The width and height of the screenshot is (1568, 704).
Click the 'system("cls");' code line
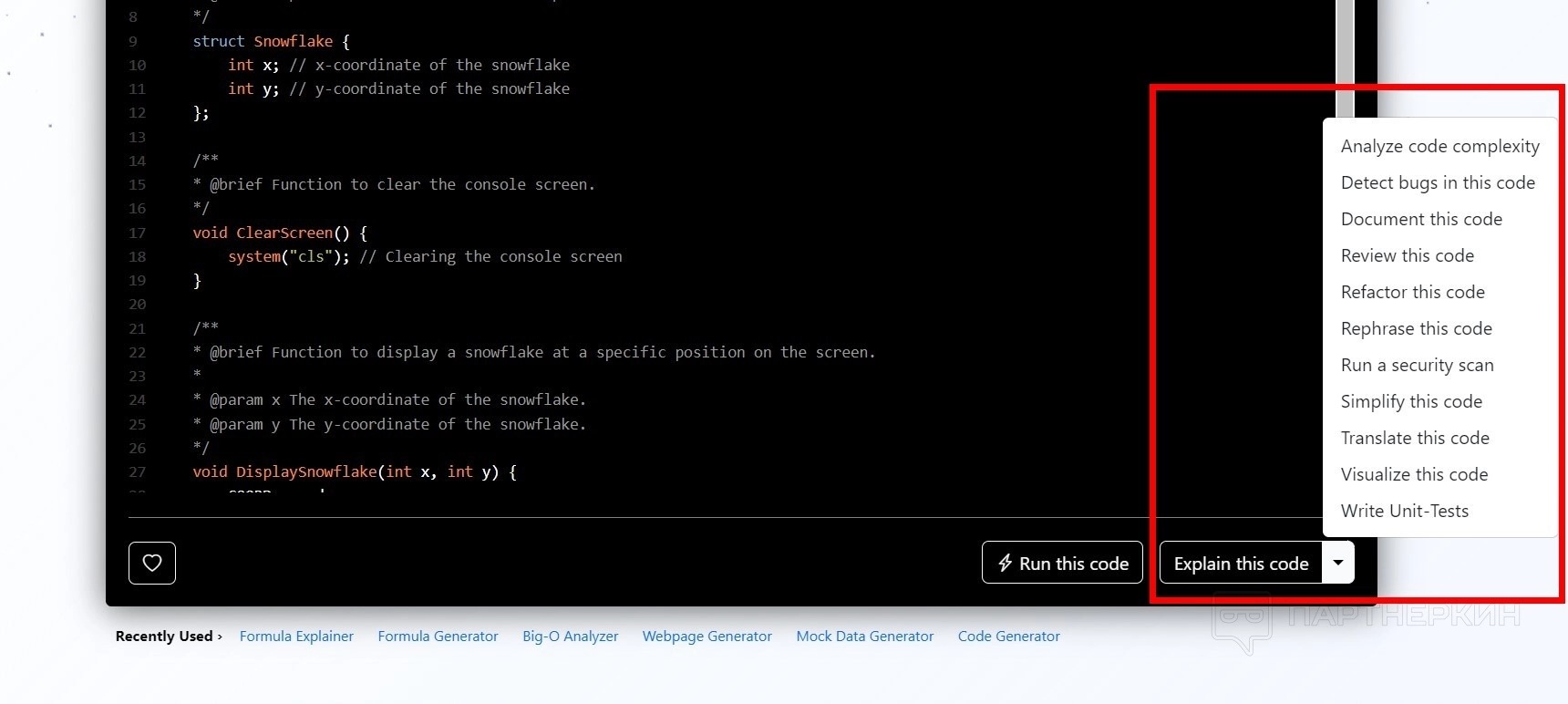pos(288,257)
